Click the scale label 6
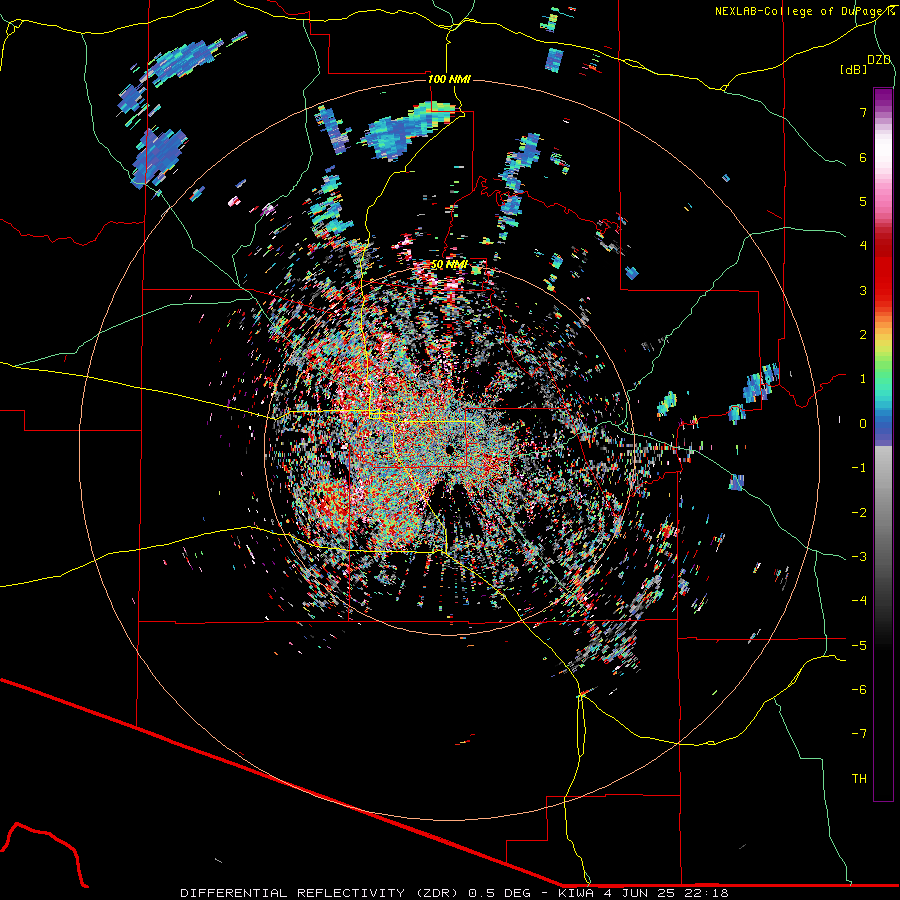Image resolution: width=900 pixels, height=900 pixels. (863, 157)
